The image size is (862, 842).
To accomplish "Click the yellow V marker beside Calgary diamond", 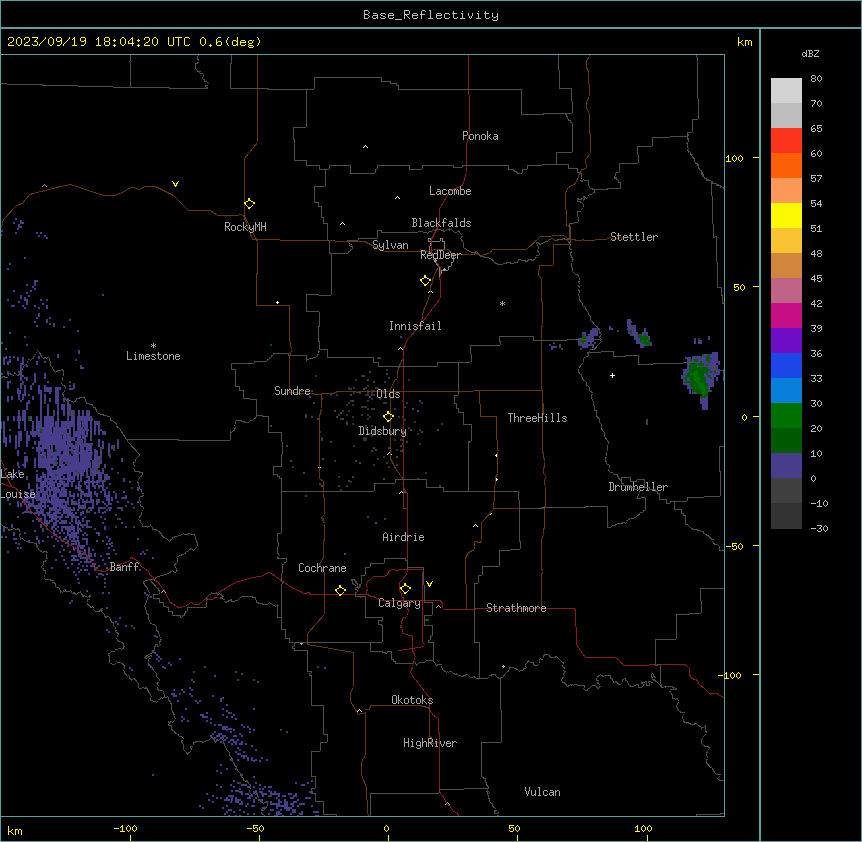I will click(429, 584).
